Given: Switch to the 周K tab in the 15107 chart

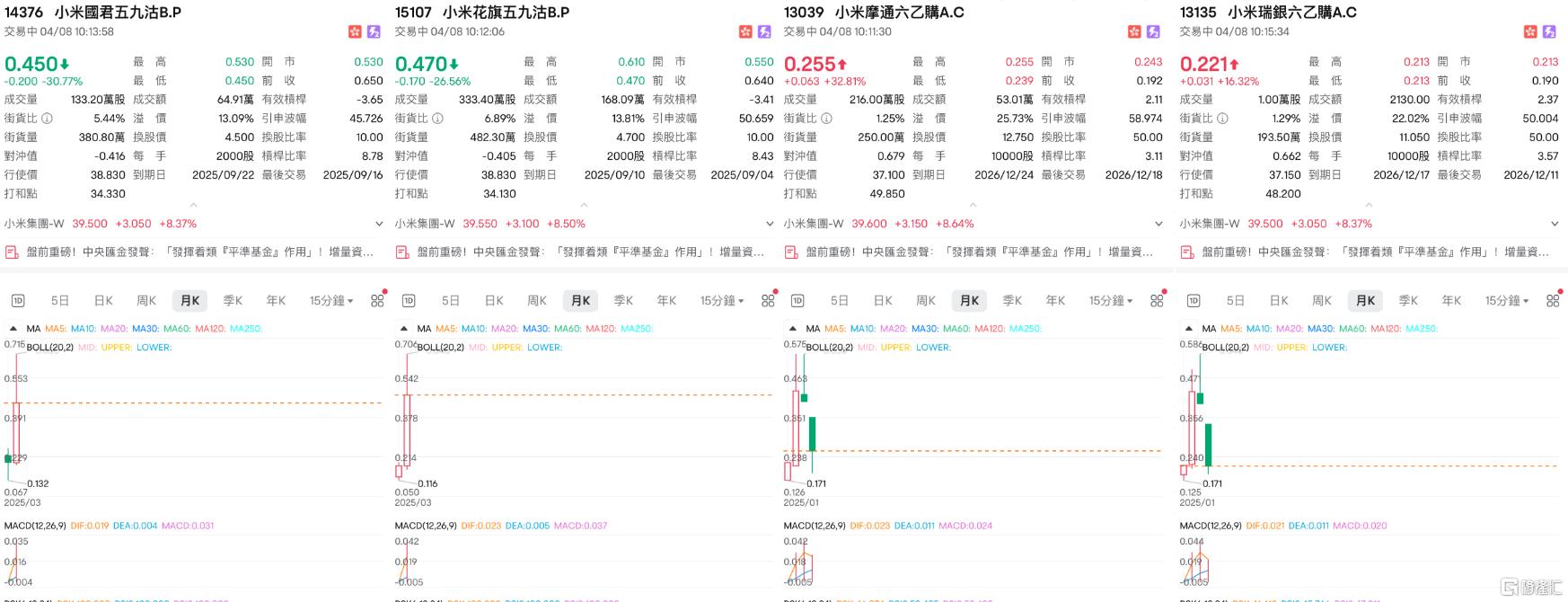Looking at the screenshot, I should (x=537, y=301).
